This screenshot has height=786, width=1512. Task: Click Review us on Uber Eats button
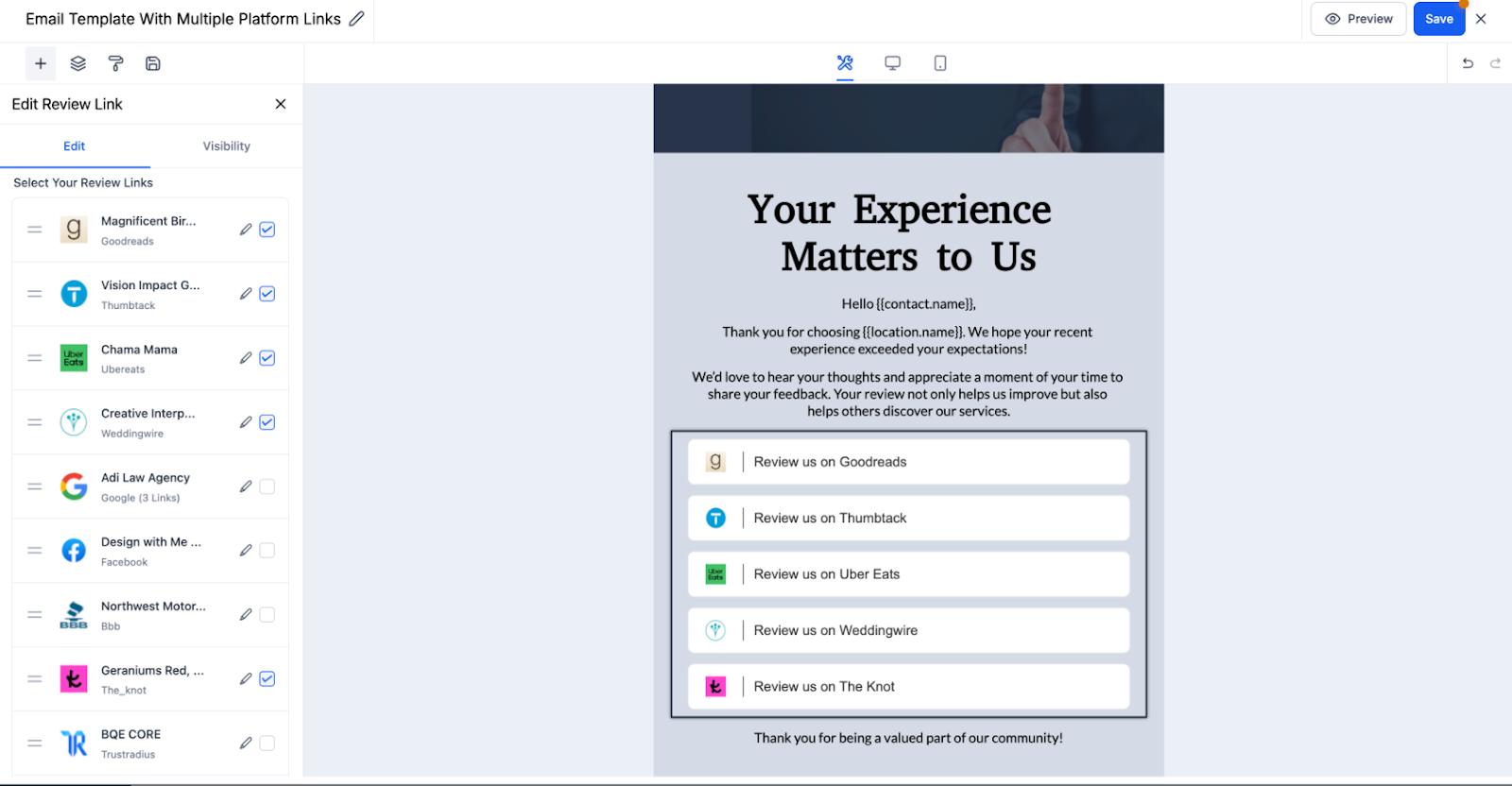pos(909,574)
